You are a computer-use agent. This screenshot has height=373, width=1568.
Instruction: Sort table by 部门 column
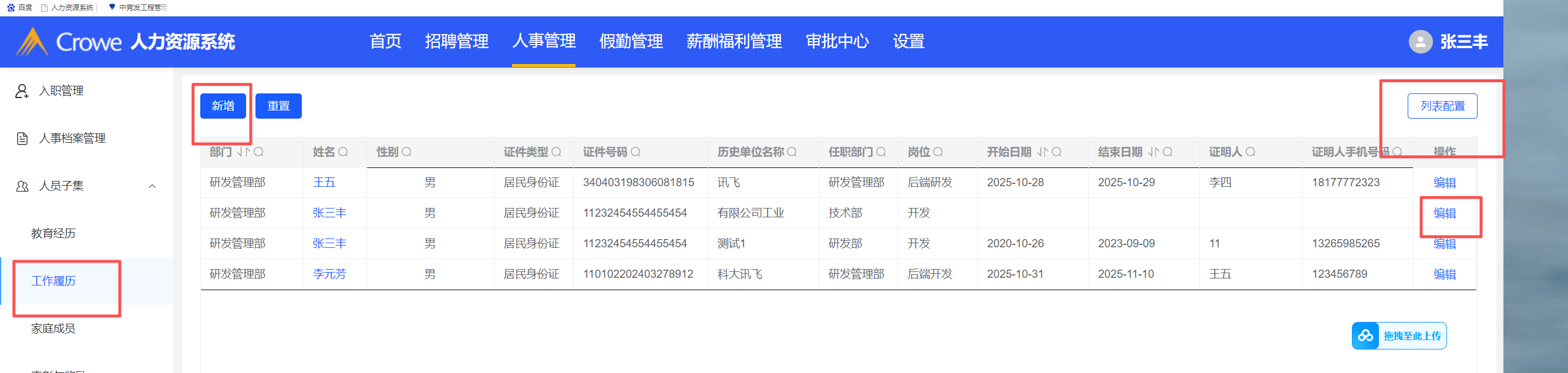[244, 152]
